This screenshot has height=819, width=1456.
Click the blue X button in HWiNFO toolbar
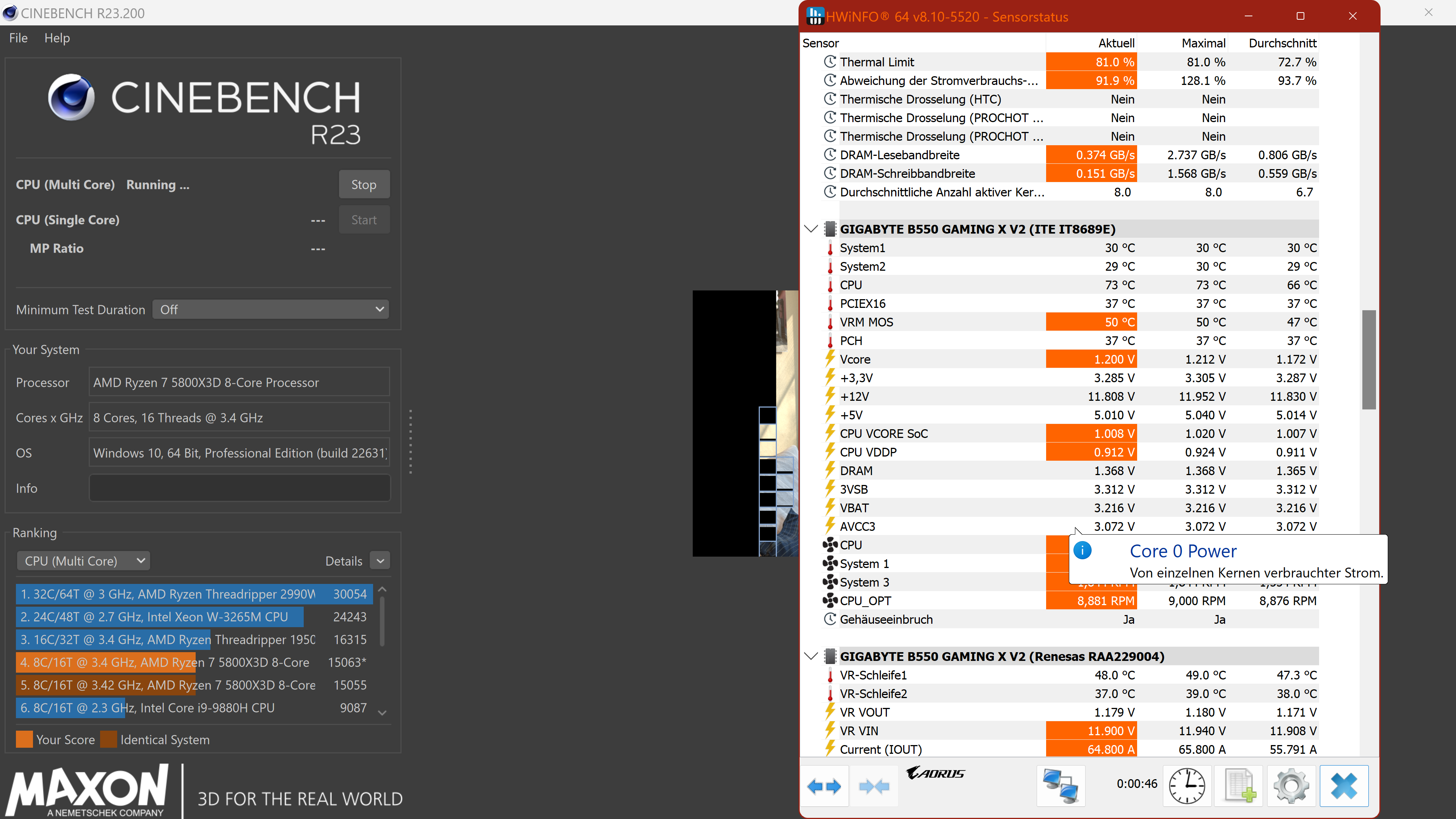click(1343, 786)
